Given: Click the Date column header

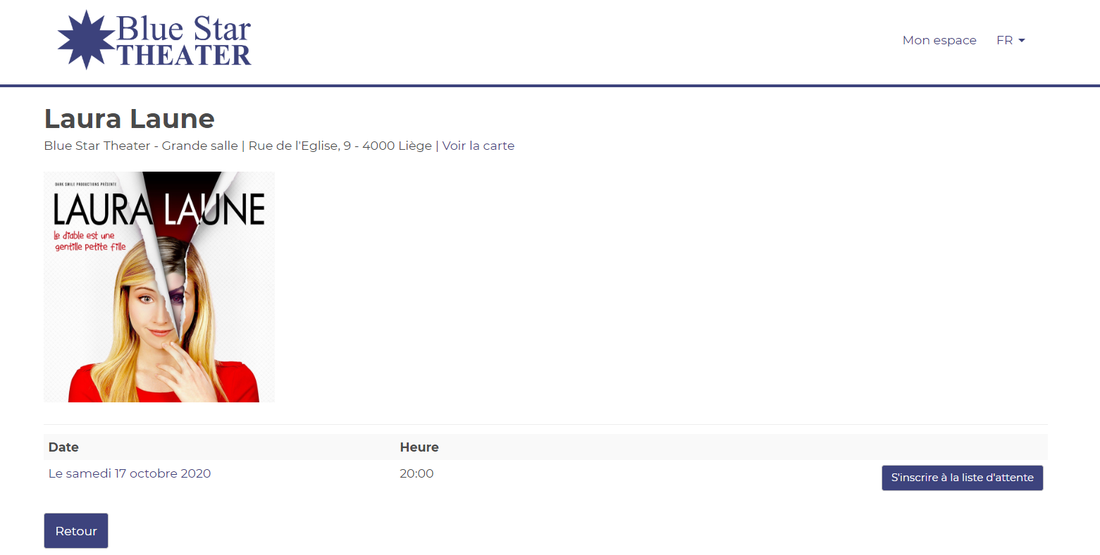Looking at the screenshot, I should pyautogui.click(x=64, y=447).
